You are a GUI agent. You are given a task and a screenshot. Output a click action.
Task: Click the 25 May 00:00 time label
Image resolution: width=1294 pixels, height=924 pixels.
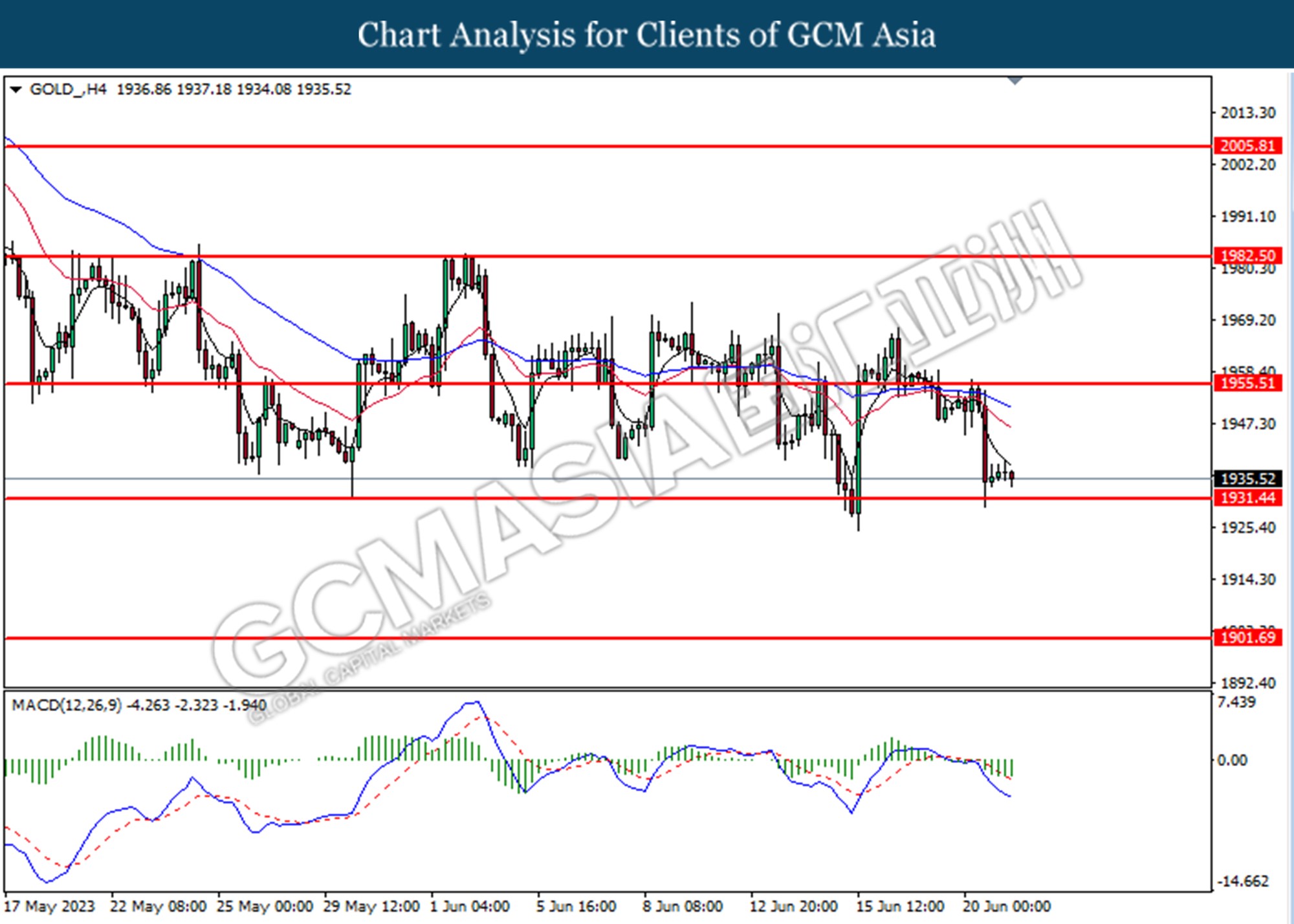point(265,907)
